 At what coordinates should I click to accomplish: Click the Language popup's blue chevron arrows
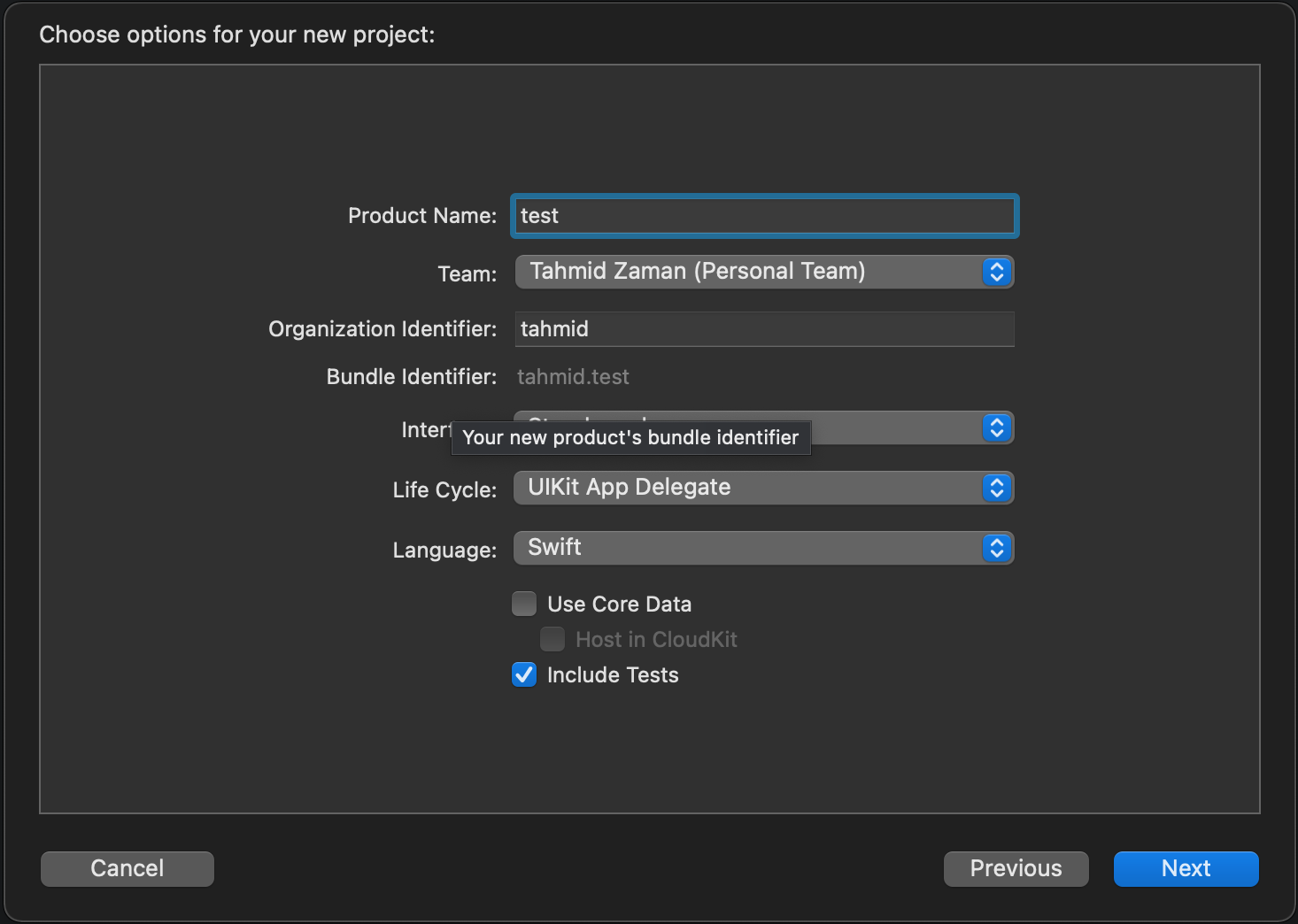pos(997,548)
